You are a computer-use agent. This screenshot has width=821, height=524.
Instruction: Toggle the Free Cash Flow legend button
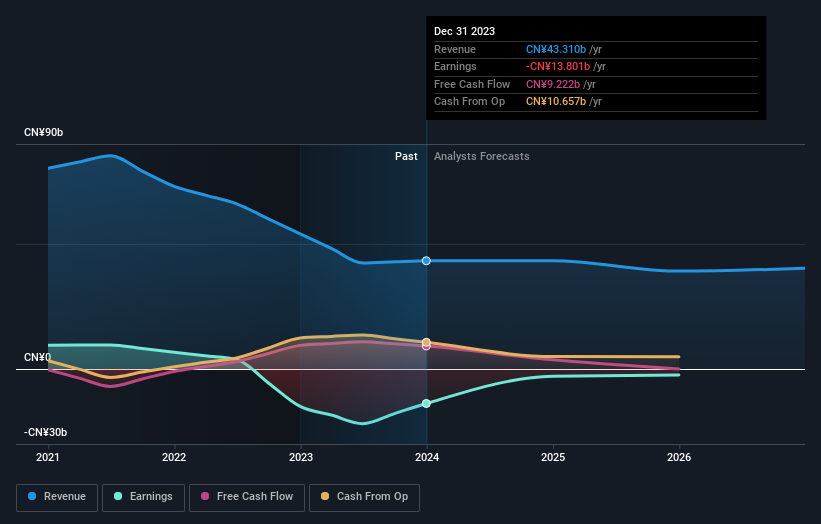(x=247, y=497)
